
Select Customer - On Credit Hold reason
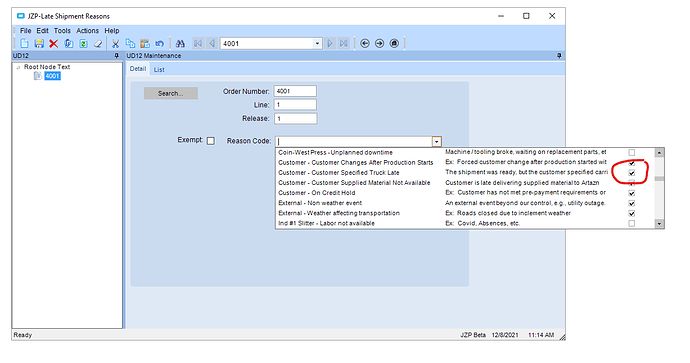[316, 193]
